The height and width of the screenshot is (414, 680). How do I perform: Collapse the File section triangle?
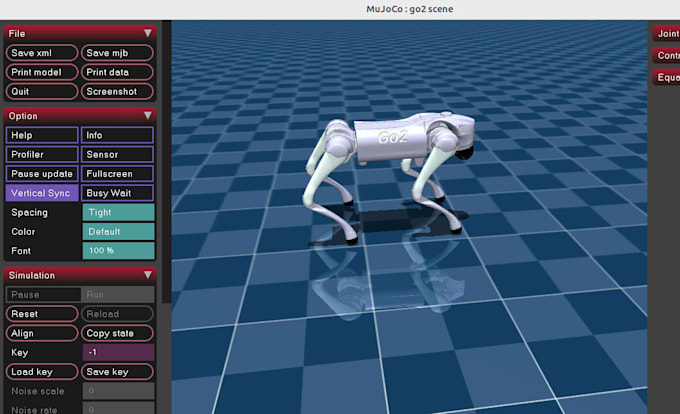point(148,33)
